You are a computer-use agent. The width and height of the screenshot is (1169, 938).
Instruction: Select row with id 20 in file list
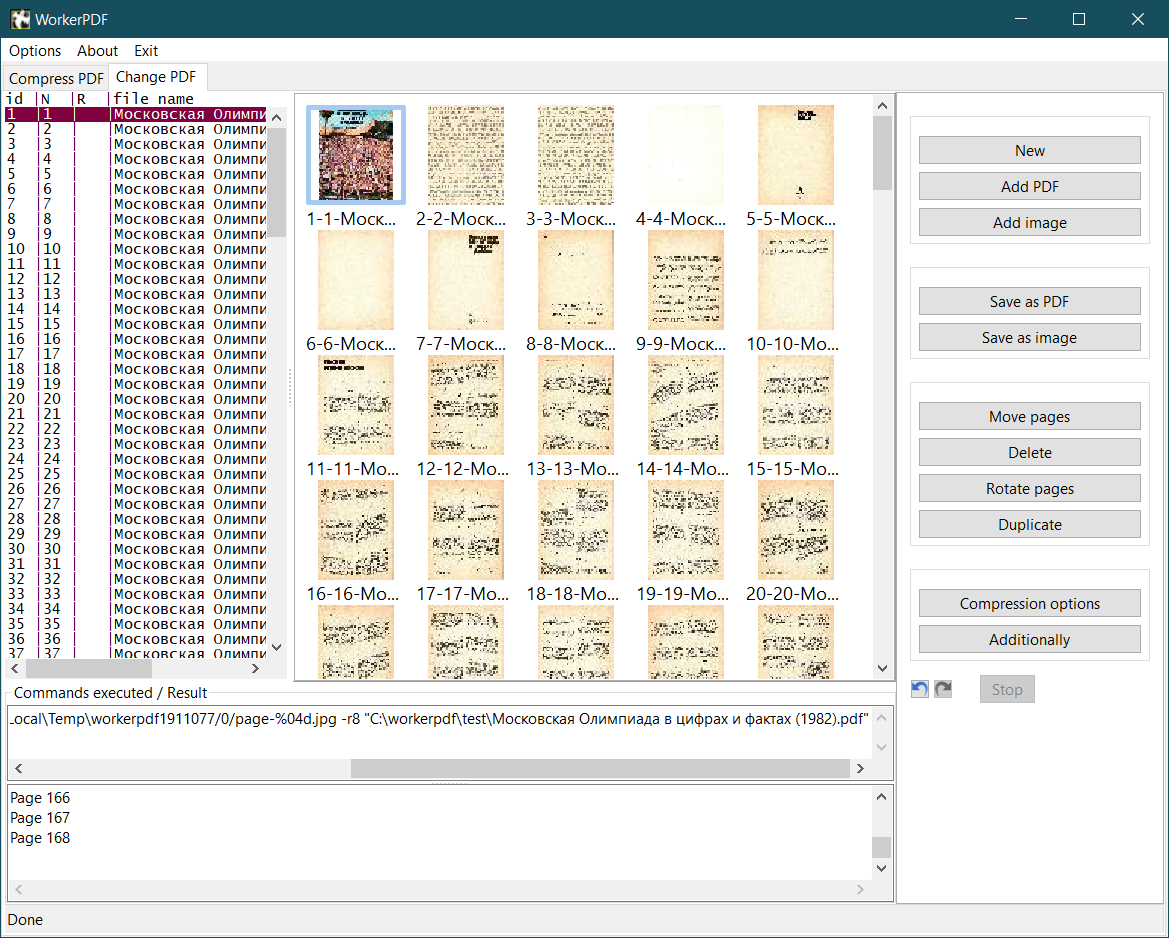click(136, 399)
